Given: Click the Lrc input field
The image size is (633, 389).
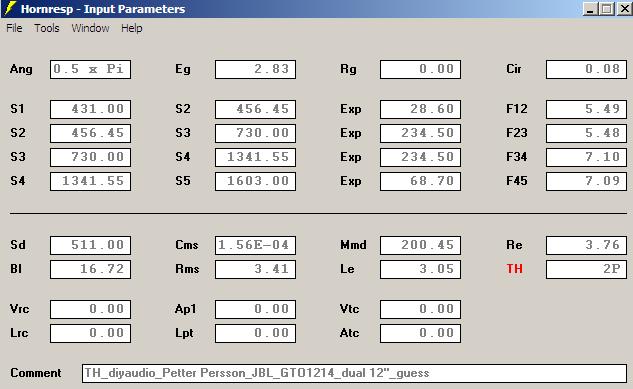Looking at the screenshot, I should [x=90, y=333].
